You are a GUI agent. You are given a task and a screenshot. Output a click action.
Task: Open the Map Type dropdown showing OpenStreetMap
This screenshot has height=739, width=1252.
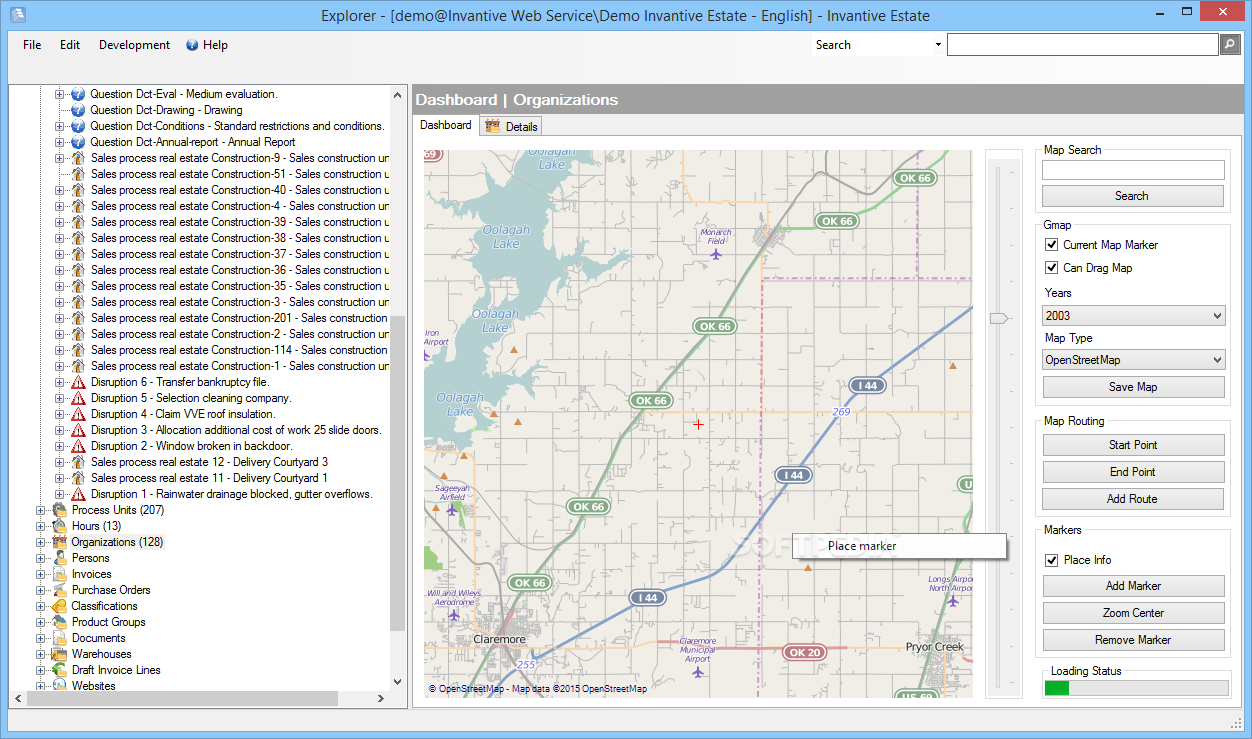point(1133,360)
